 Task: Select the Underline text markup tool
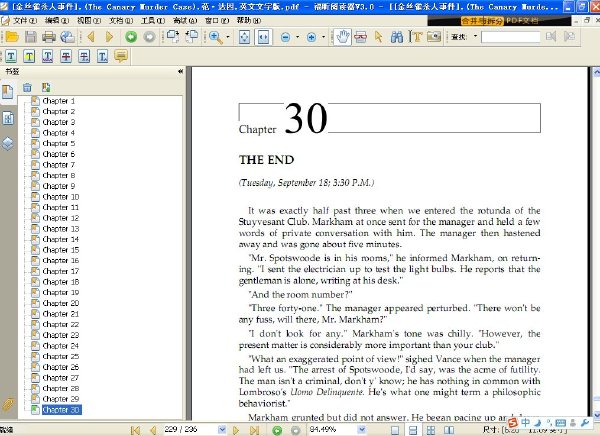click(x=11, y=57)
